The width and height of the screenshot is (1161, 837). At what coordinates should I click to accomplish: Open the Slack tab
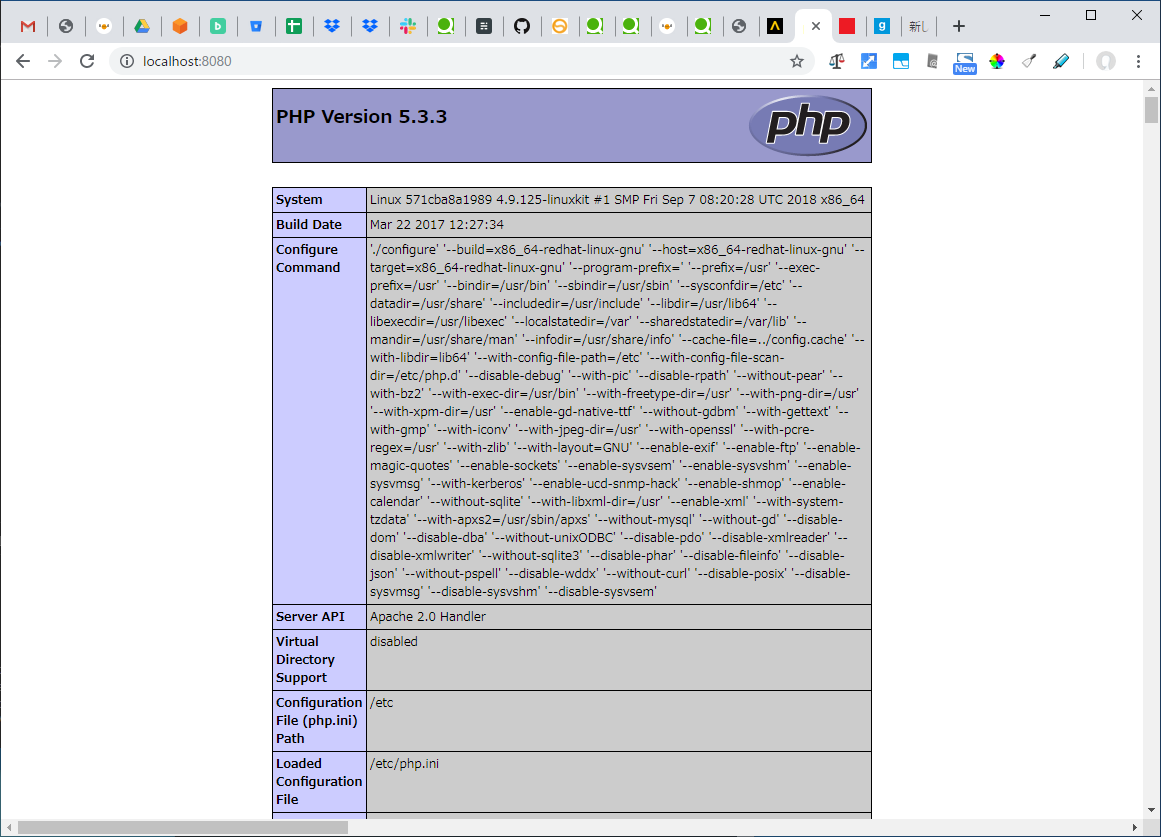coord(408,27)
